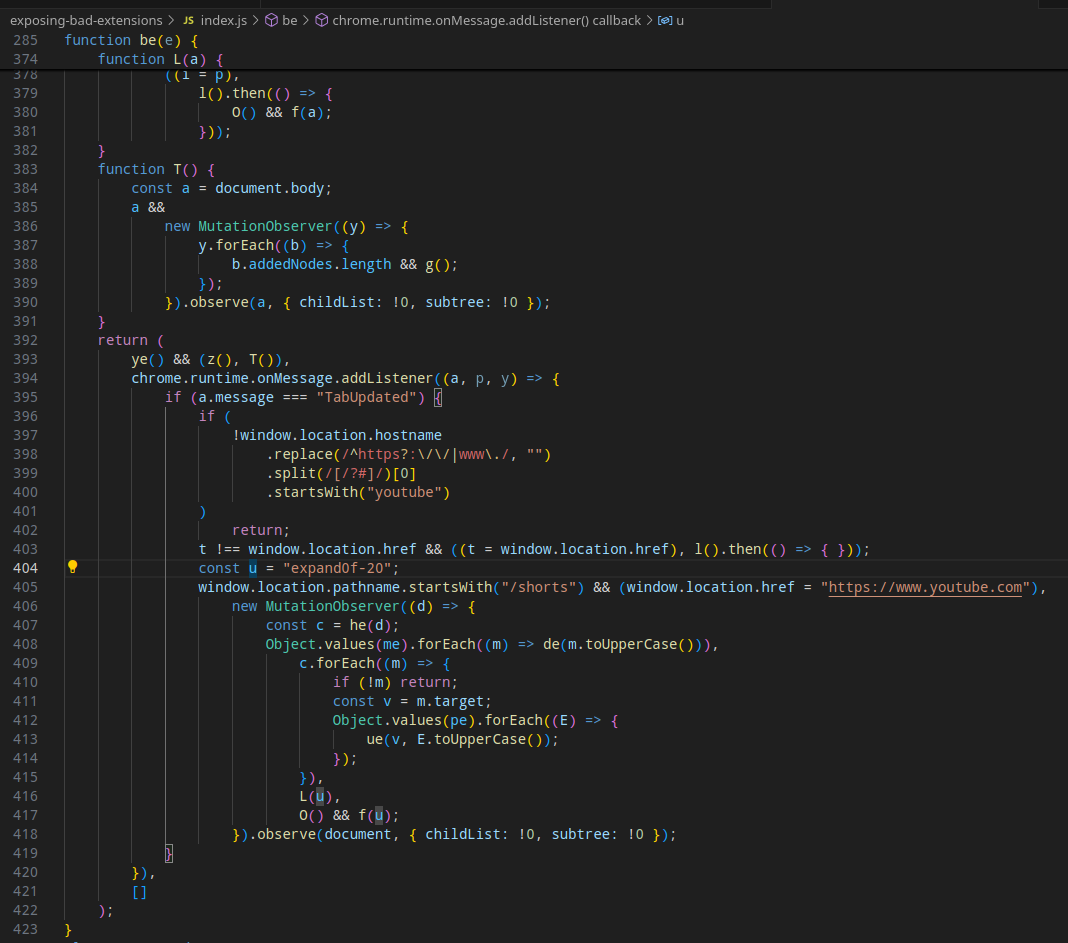Click the JS file icon in breadcrumb
The image size is (1068, 943).
pos(188,20)
